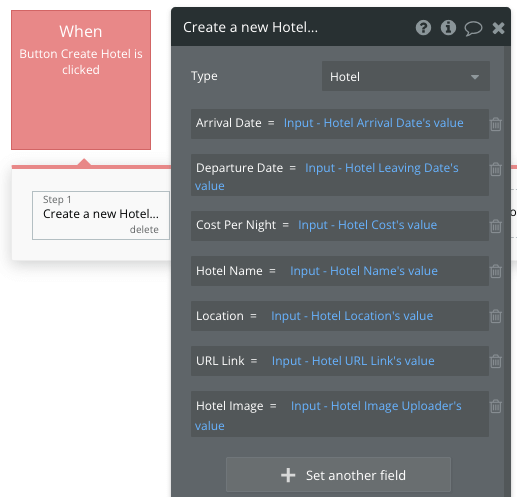Image resolution: width=517 pixels, height=497 pixels.
Task: Open the comment speech bubble icon
Action: coord(473,28)
